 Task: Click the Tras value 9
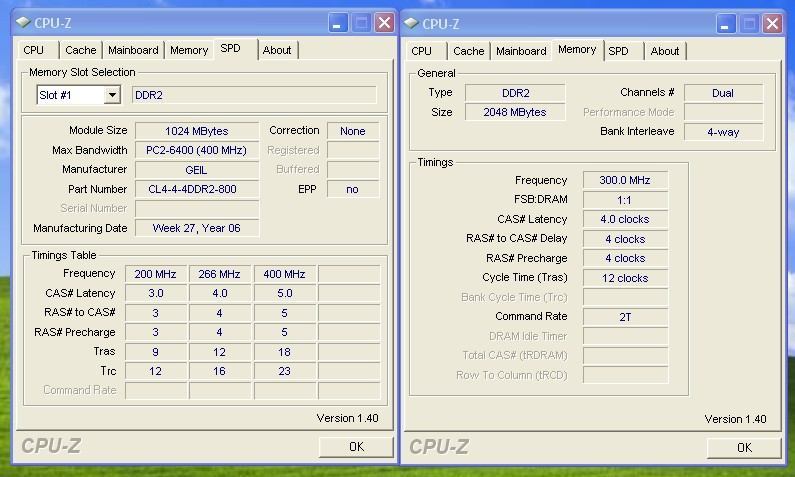[x=156, y=352]
